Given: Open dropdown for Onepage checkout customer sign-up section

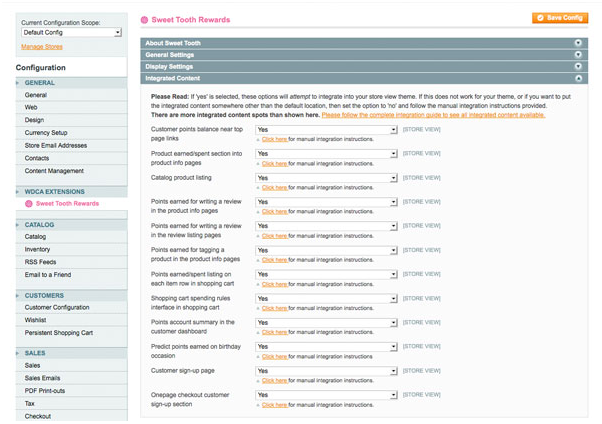Looking at the screenshot, I should point(326,395).
